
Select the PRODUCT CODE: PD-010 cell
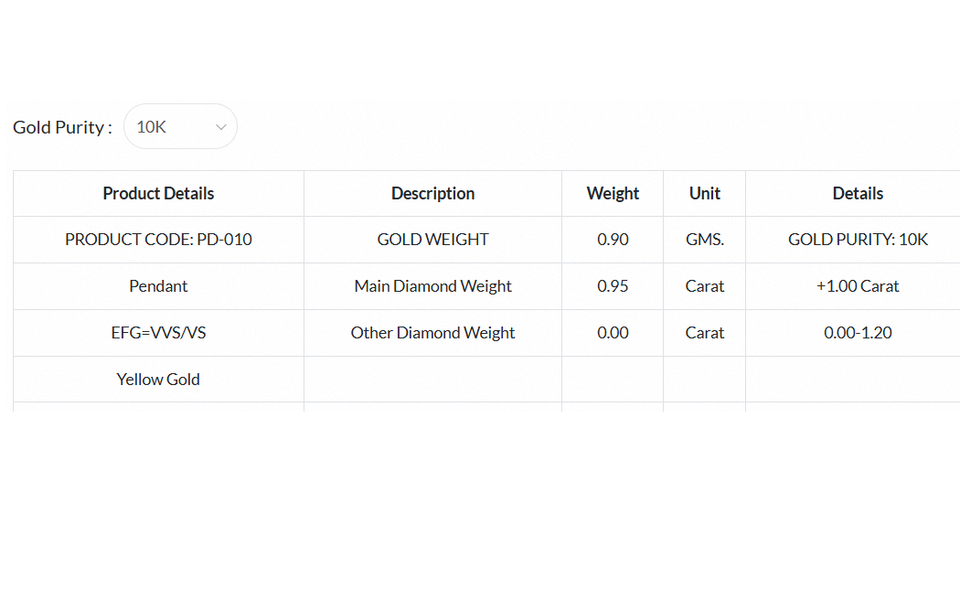pos(158,239)
